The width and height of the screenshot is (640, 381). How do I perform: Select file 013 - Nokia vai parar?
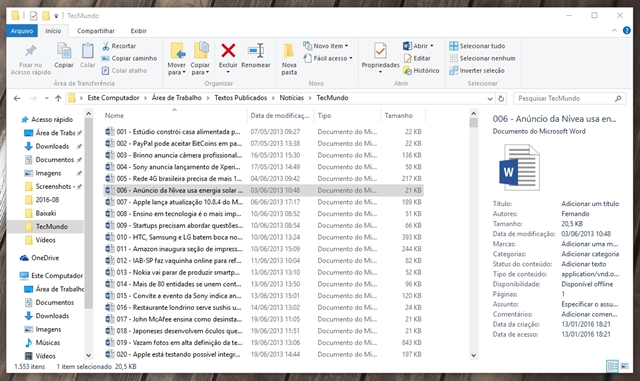pyautogui.click(x=263, y=272)
